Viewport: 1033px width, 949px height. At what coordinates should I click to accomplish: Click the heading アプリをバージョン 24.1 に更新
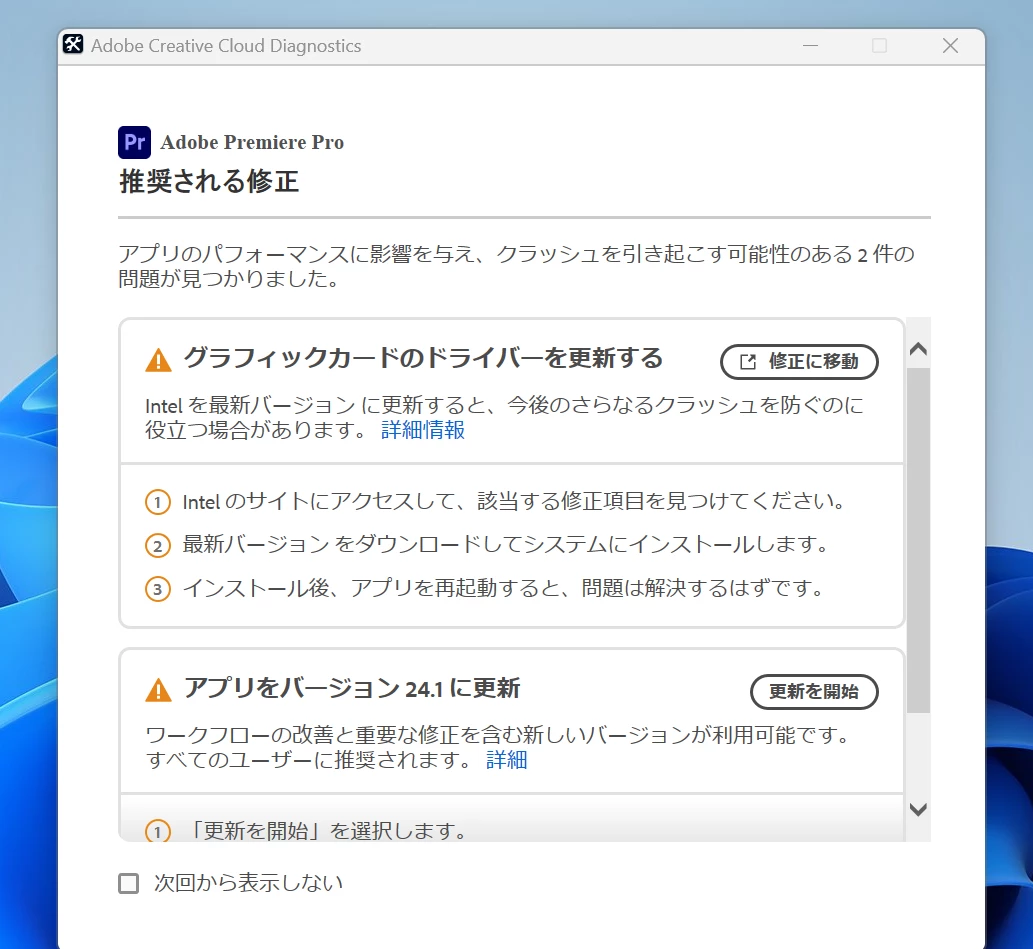[x=352, y=688]
